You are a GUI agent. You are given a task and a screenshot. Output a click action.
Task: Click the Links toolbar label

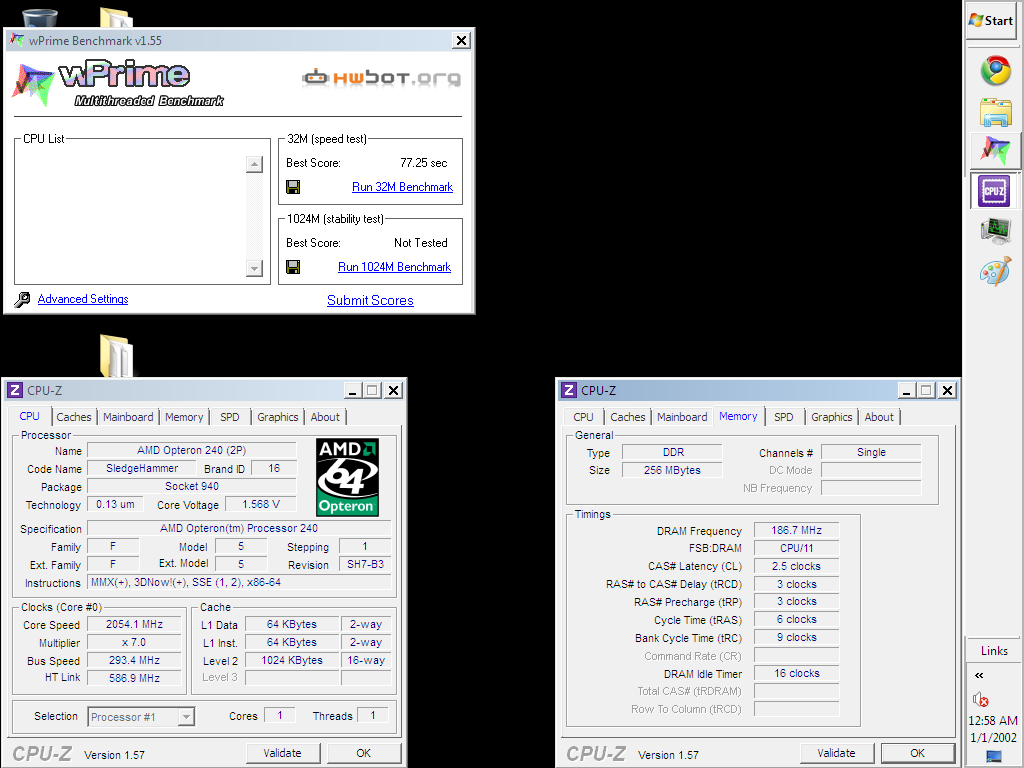coord(994,650)
